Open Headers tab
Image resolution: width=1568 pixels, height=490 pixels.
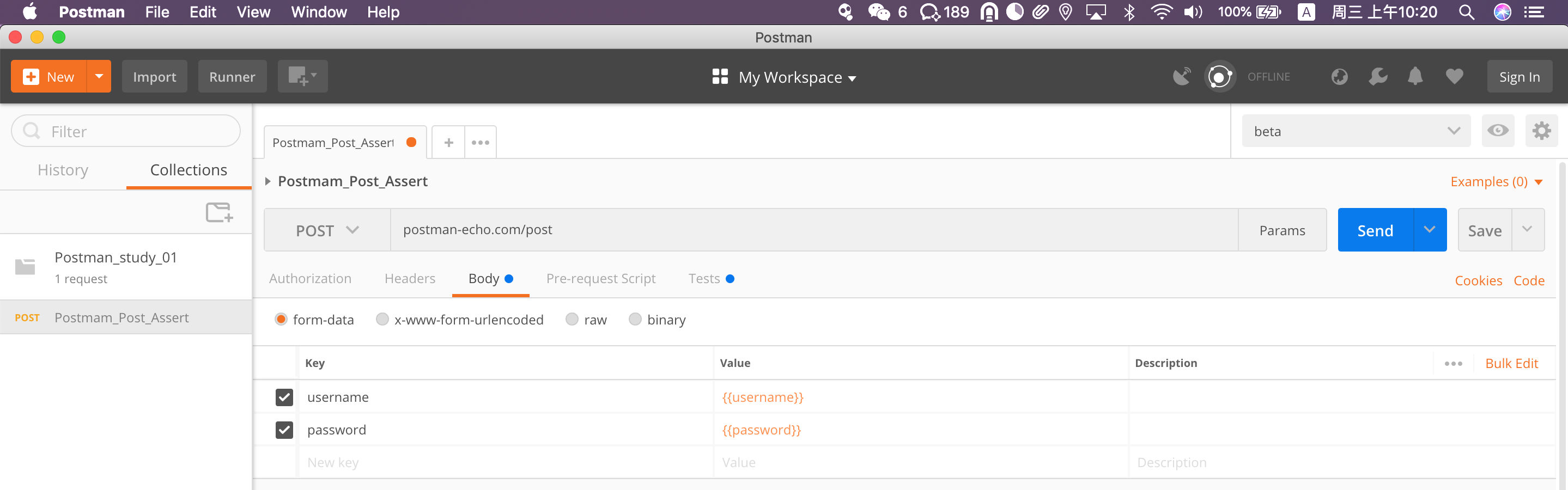[410, 278]
